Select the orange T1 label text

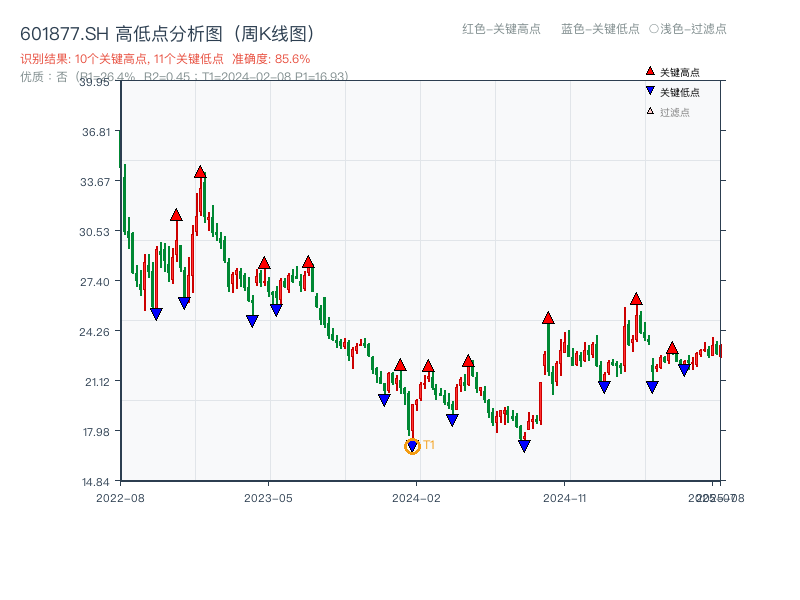pos(429,445)
